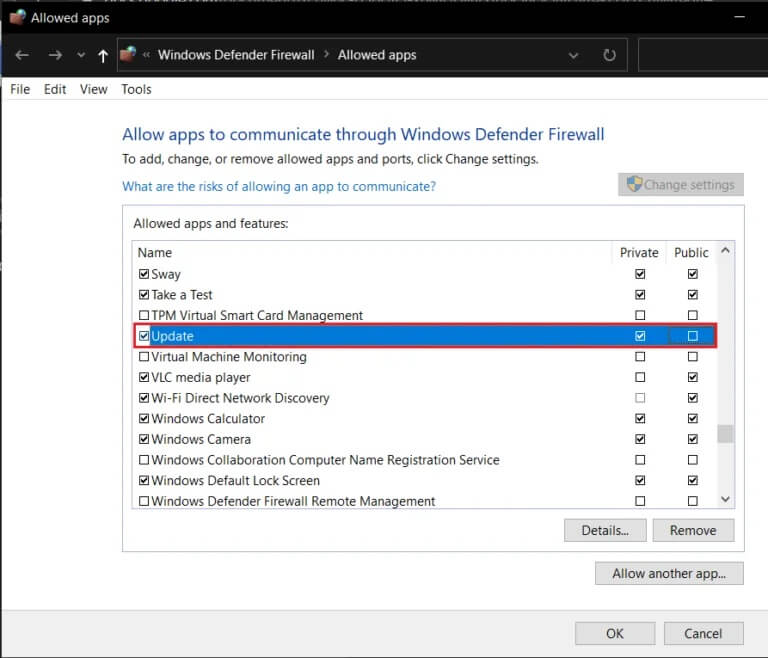This screenshot has height=658, width=768.
Task: Click the firewall icon in address bar
Action: point(129,55)
